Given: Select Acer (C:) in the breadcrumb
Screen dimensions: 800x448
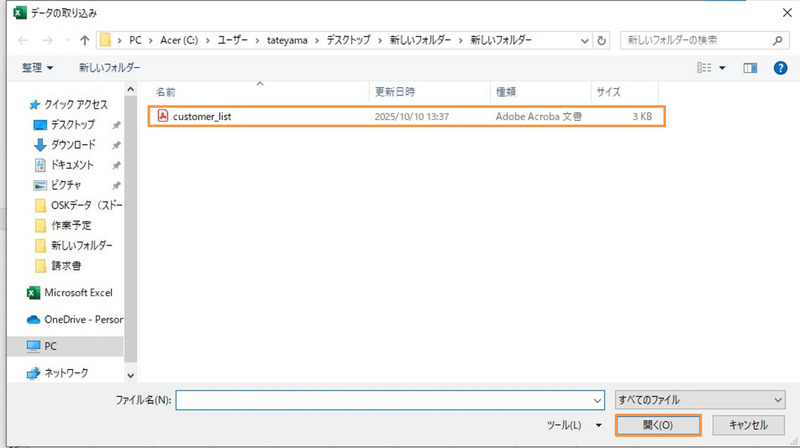Looking at the screenshot, I should [179, 40].
